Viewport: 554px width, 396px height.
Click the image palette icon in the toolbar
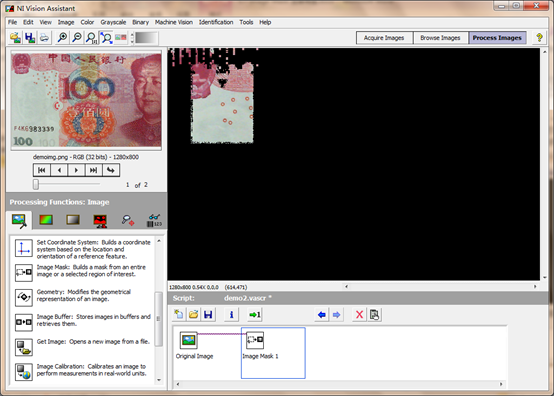(120, 37)
